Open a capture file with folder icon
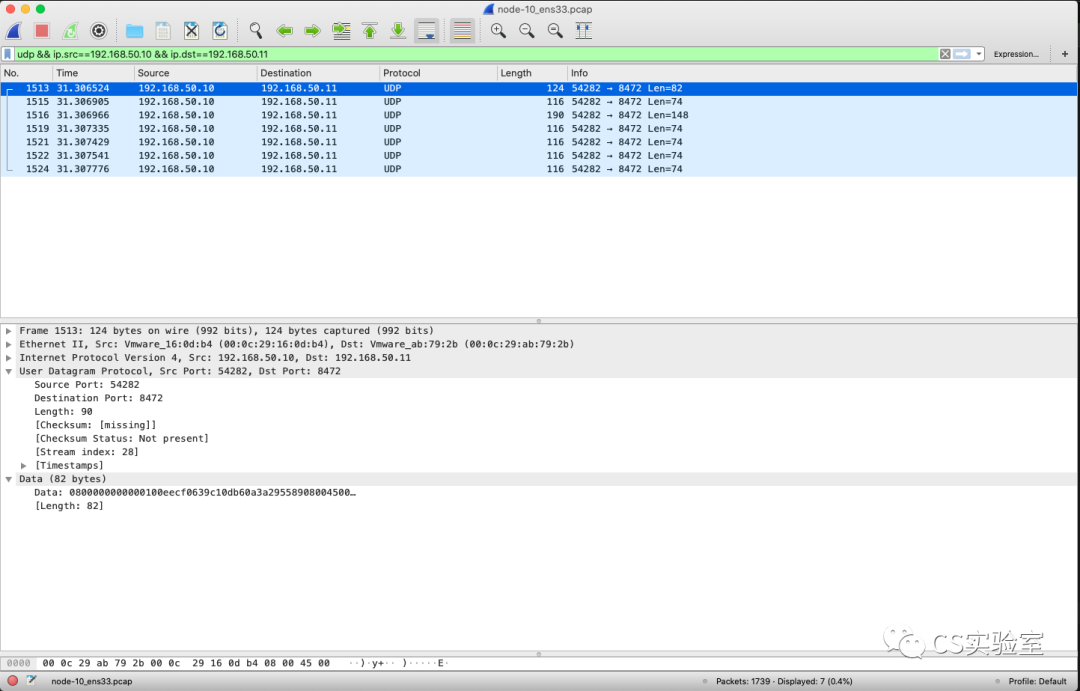The image size is (1080, 691). [134, 30]
